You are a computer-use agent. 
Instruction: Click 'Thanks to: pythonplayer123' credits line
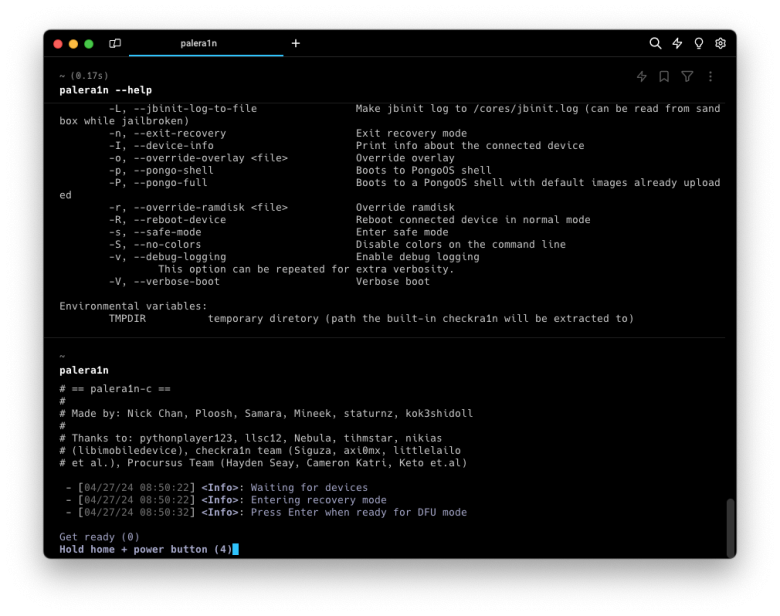pos(251,438)
